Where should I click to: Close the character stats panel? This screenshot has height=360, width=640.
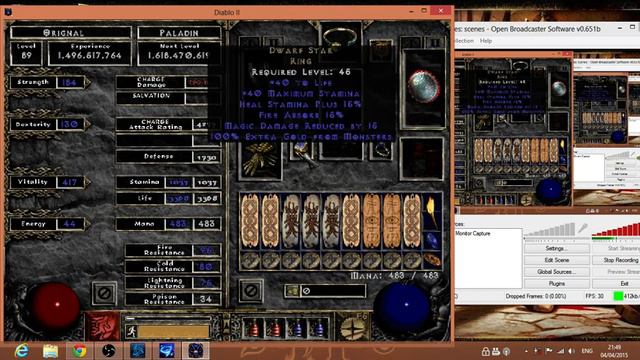[x=104, y=292]
